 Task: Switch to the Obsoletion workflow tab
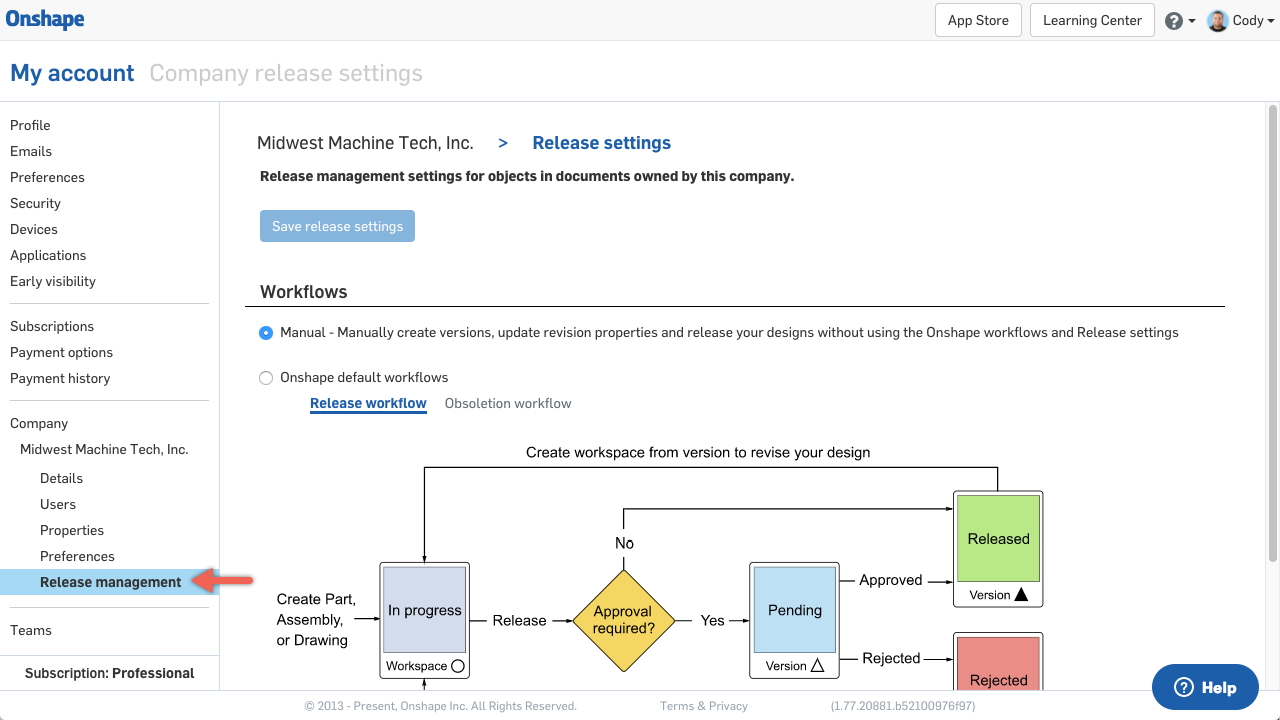(x=508, y=404)
